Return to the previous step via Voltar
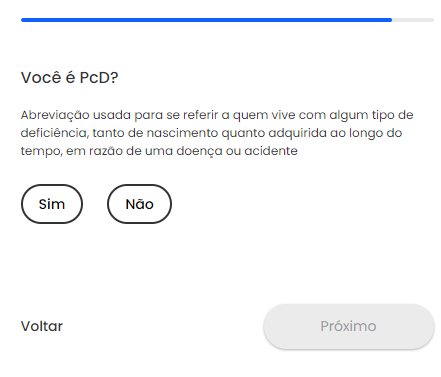 [x=42, y=326]
